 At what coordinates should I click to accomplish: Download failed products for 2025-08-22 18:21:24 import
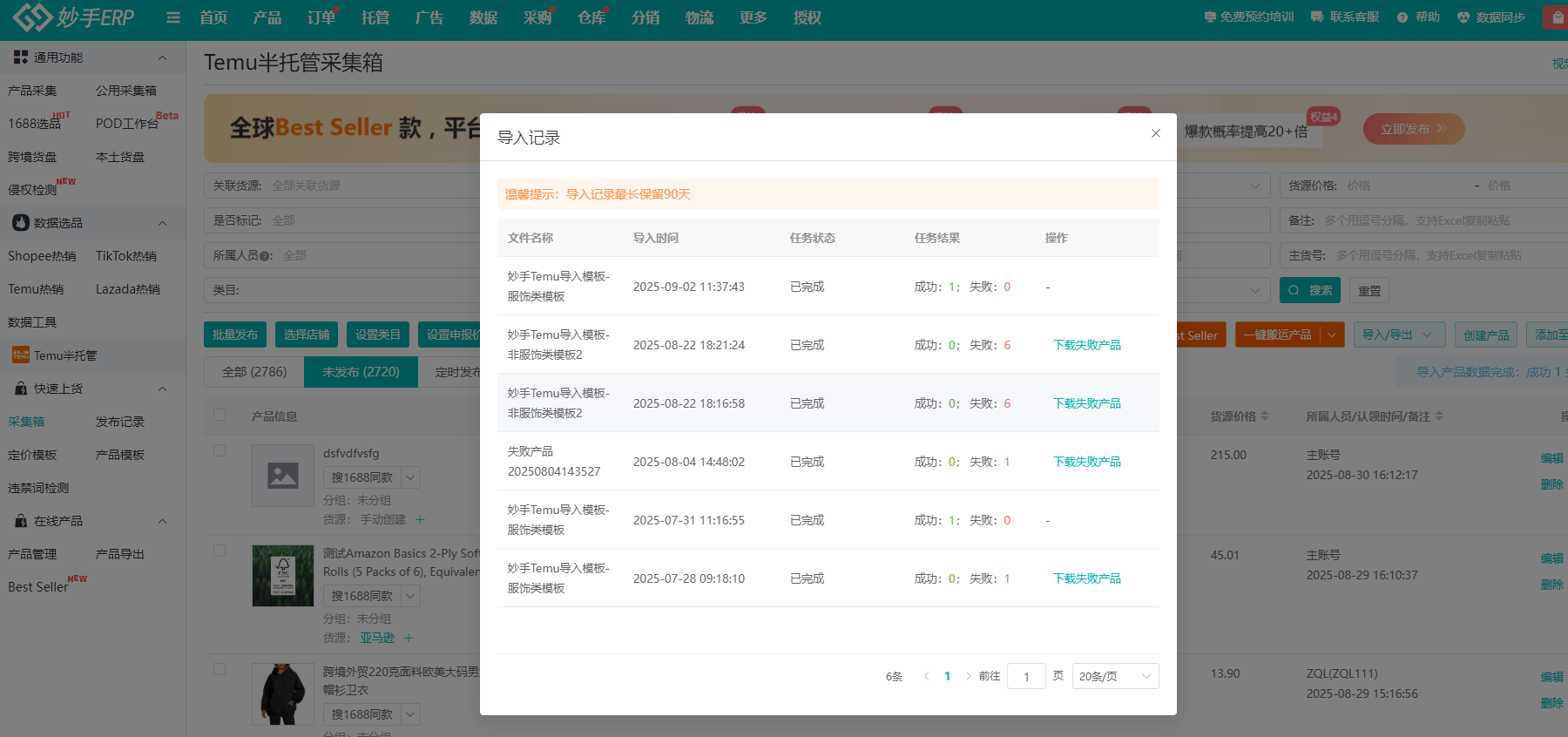[1086, 345]
